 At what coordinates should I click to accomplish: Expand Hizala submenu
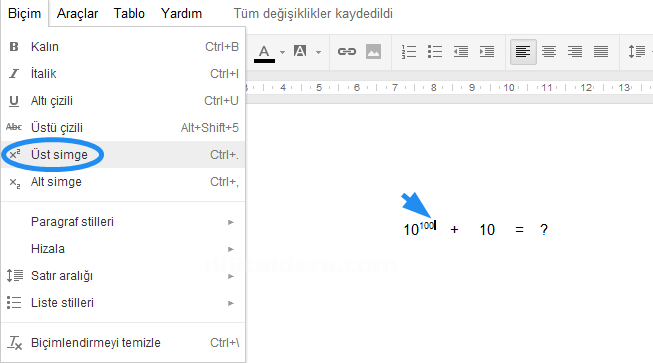pyautogui.click(x=123, y=249)
